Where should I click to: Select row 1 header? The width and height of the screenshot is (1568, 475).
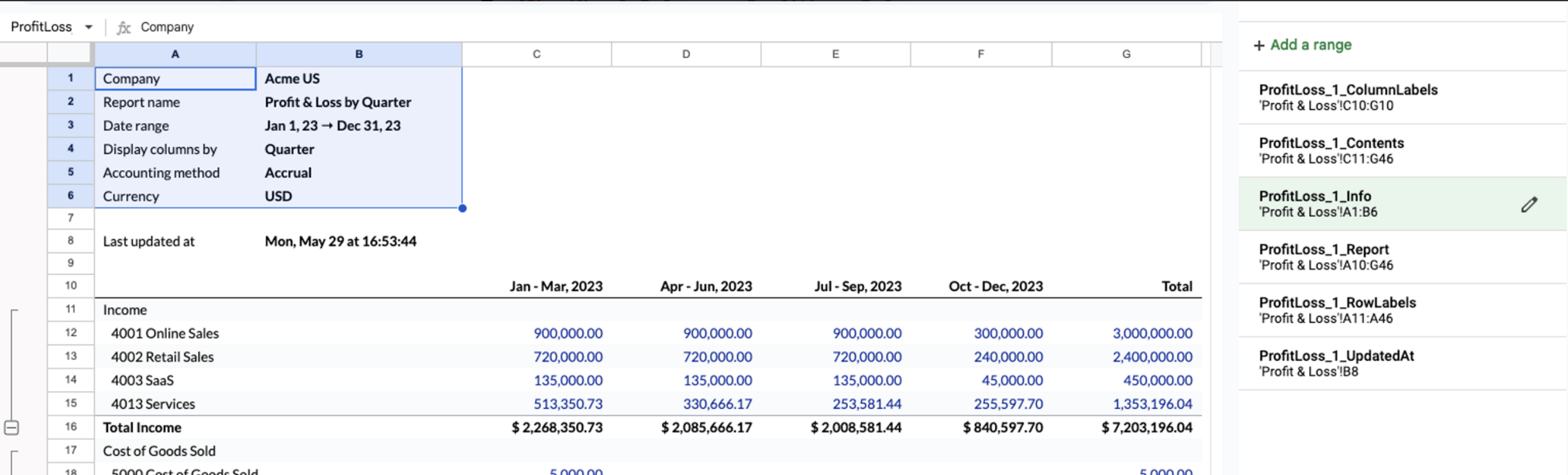coord(71,78)
